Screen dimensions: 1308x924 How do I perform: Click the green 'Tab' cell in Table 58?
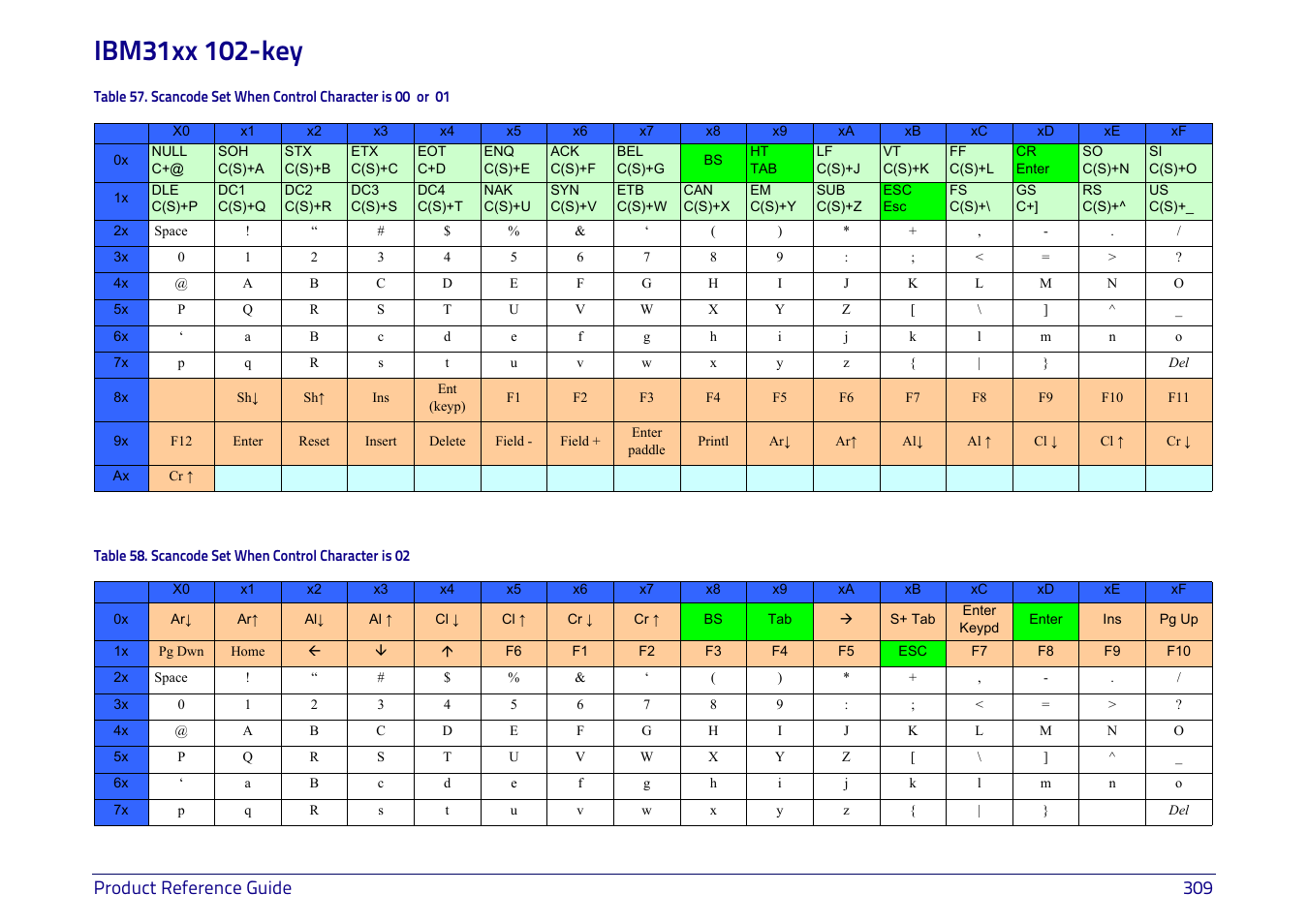[x=780, y=620]
